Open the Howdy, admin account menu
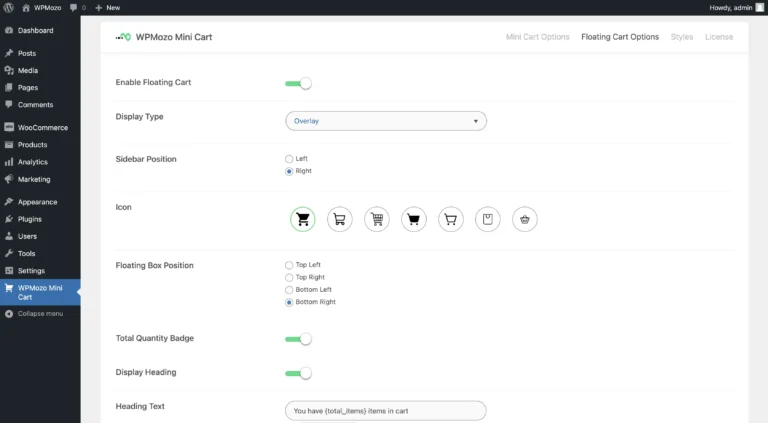Image resolution: width=768 pixels, height=423 pixels. point(736,7)
